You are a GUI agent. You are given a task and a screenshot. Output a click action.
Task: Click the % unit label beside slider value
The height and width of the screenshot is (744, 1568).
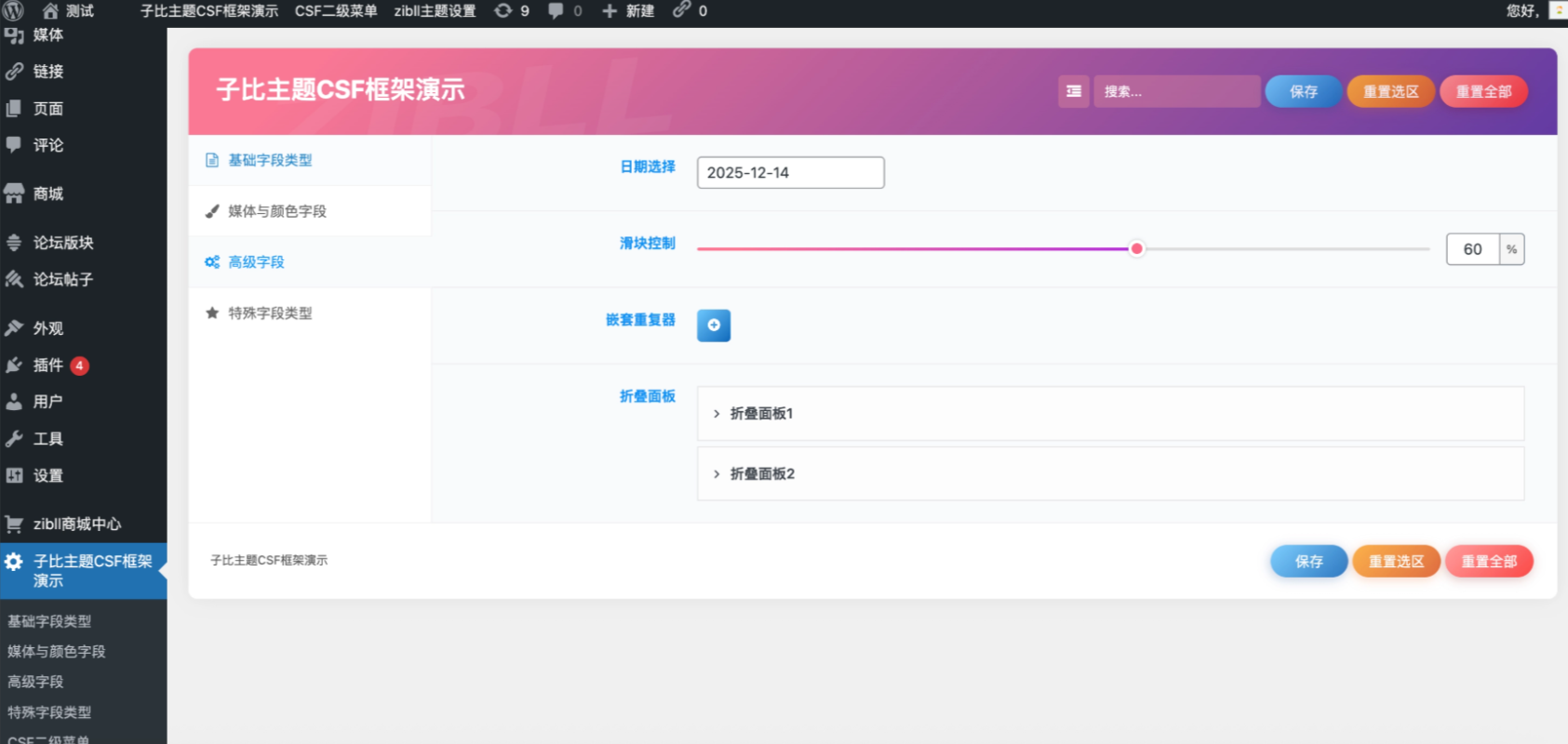tap(1512, 249)
